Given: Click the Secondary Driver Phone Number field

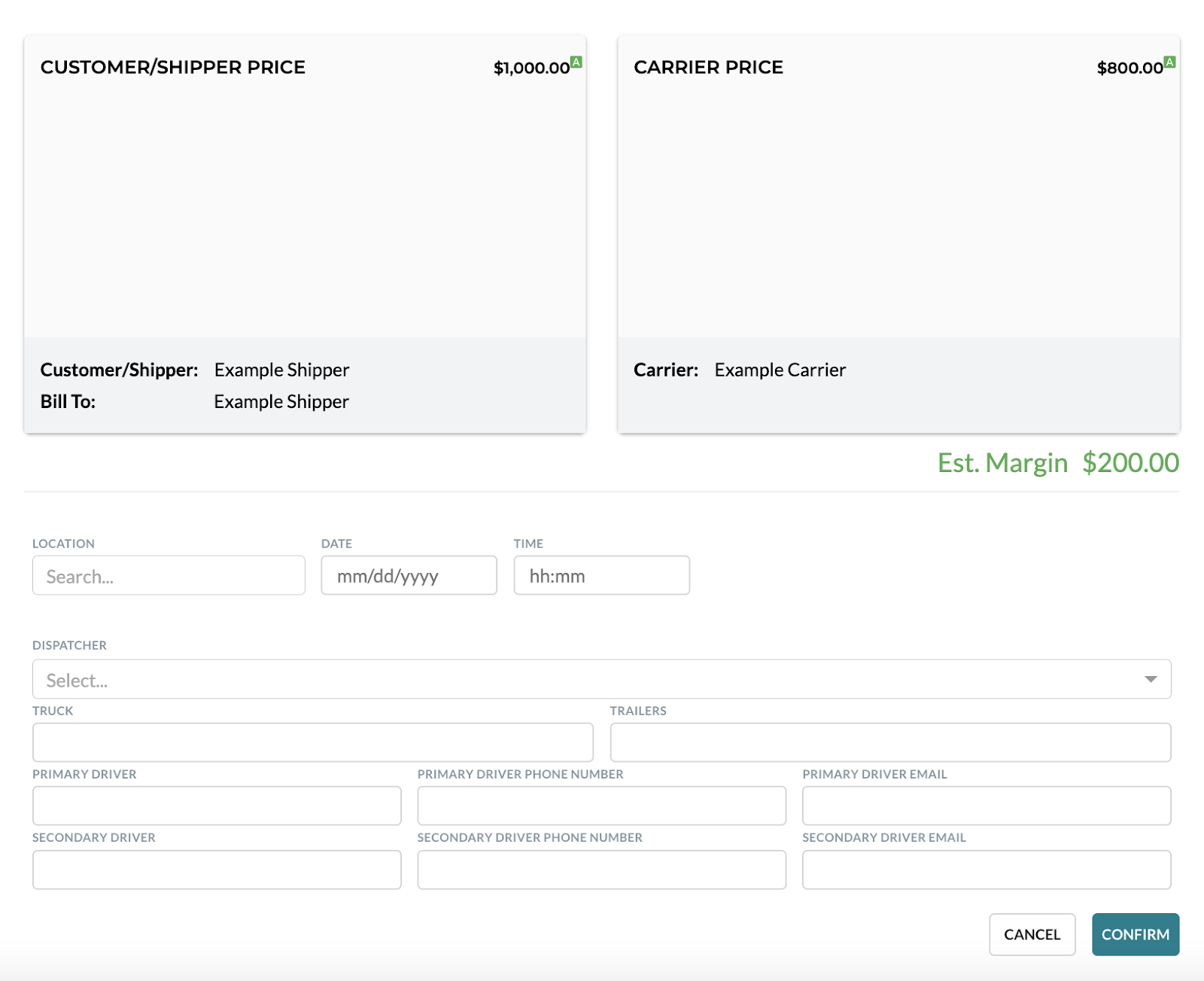Looking at the screenshot, I should pyautogui.click(x=601, y=870).
